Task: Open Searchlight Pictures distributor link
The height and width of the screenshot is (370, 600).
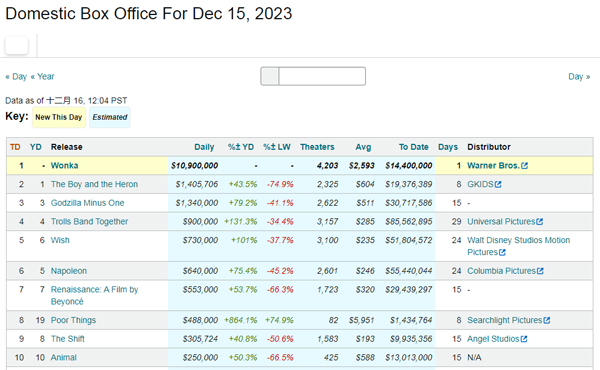Action: (504, 320)
